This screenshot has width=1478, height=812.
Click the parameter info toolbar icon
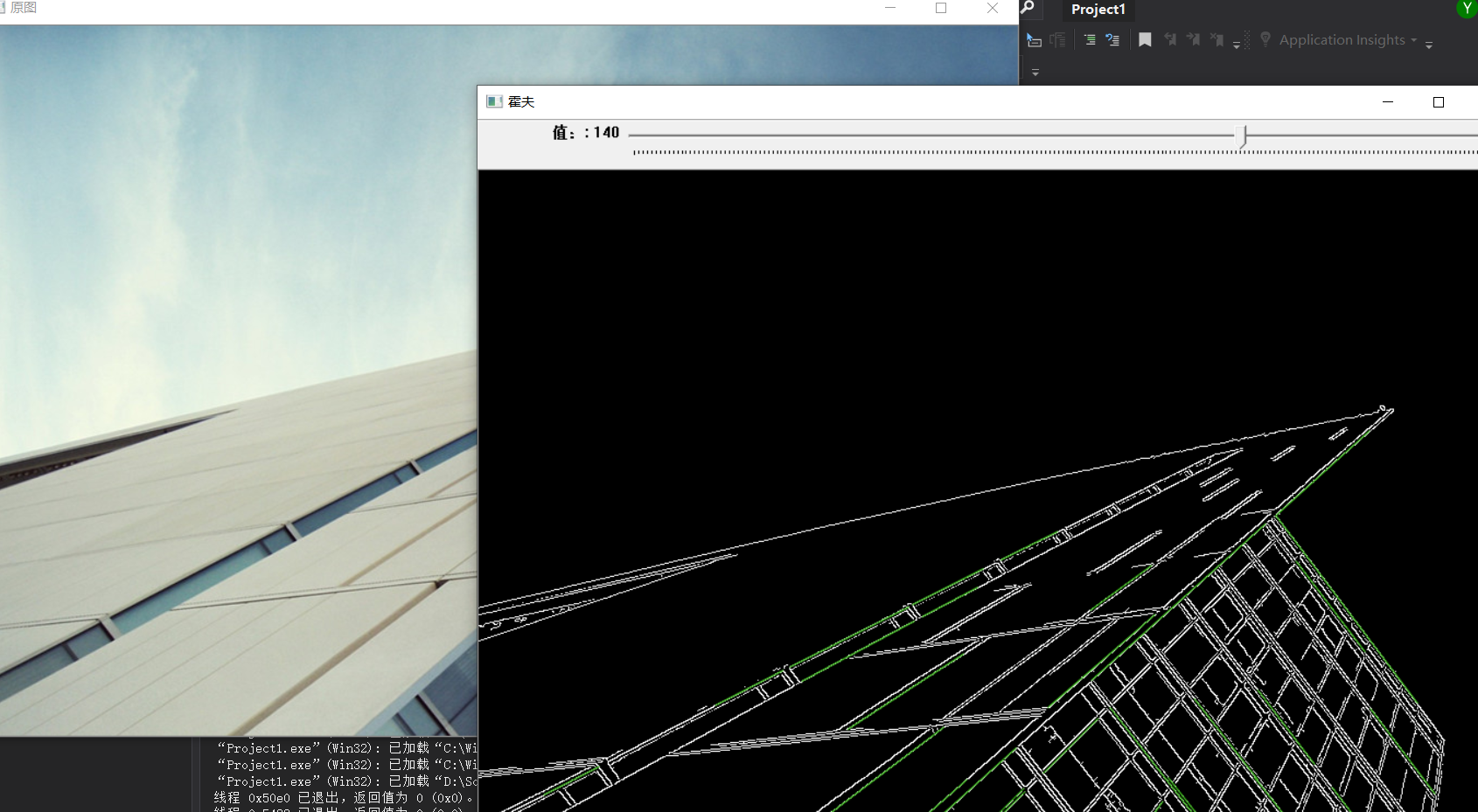1058,40
